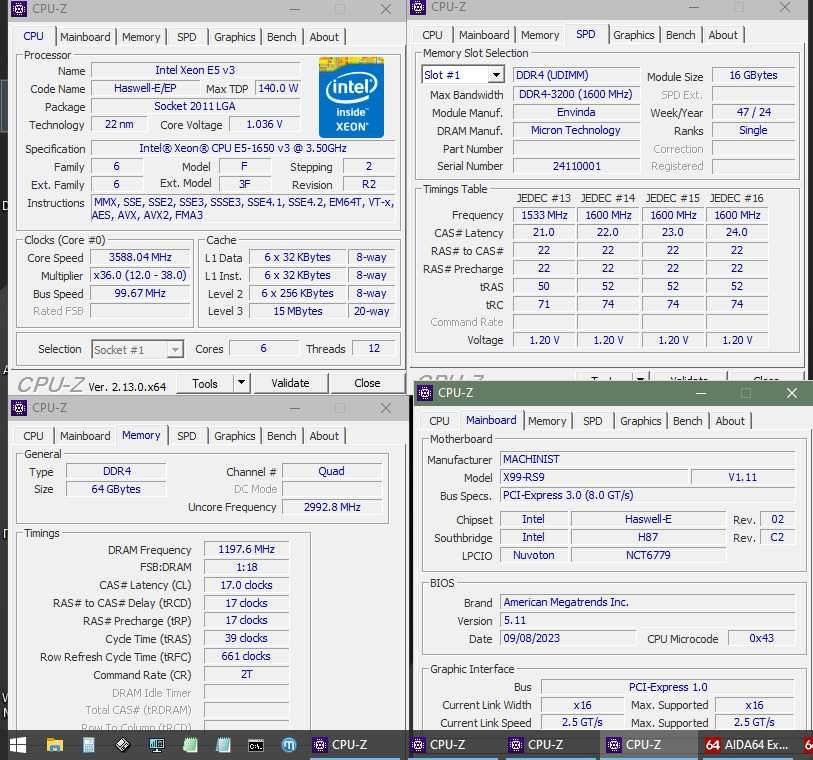Click the JEDEC #16 CAS# Latency 24.0 cell
The height and width of the screenshot is (760, 813).
737,232
